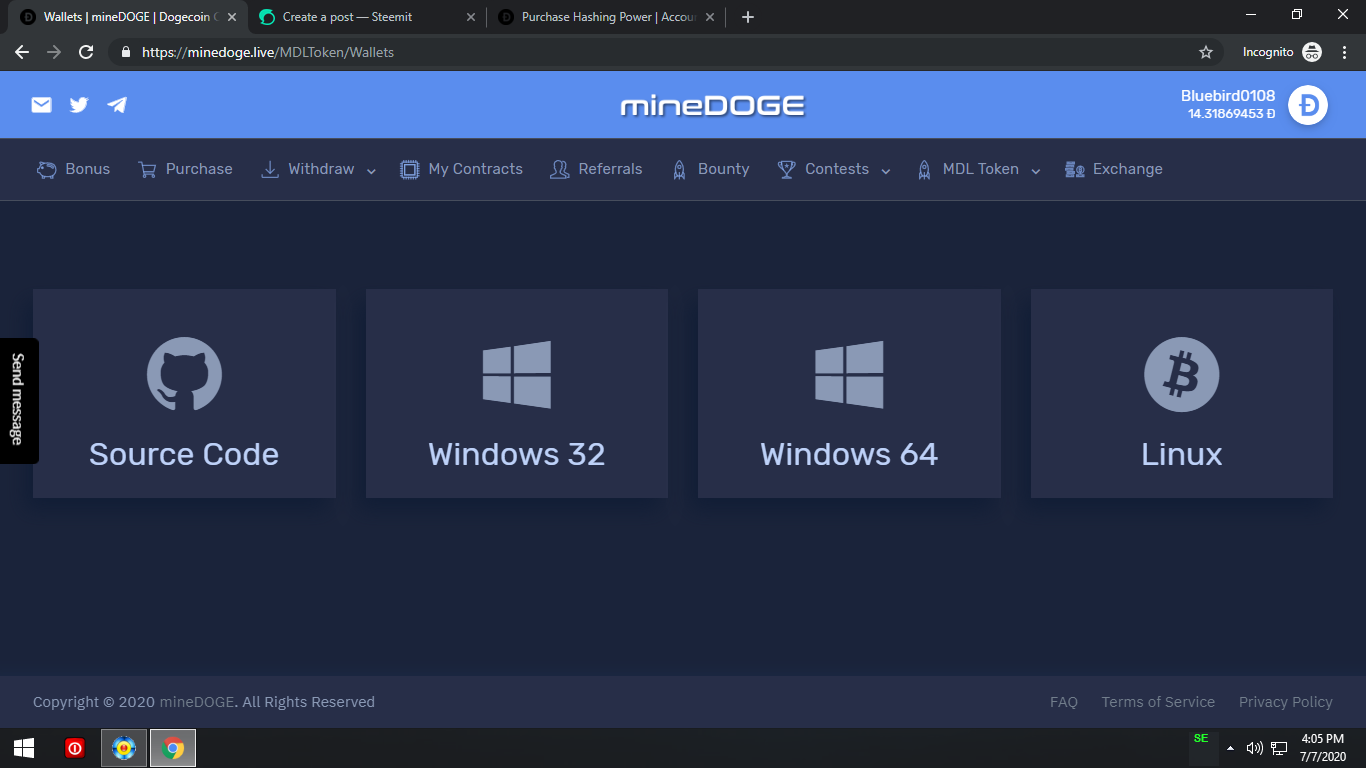Click the download arrow Withdraw icon
Screen dimensions: 1366x768
coord(270,170)
